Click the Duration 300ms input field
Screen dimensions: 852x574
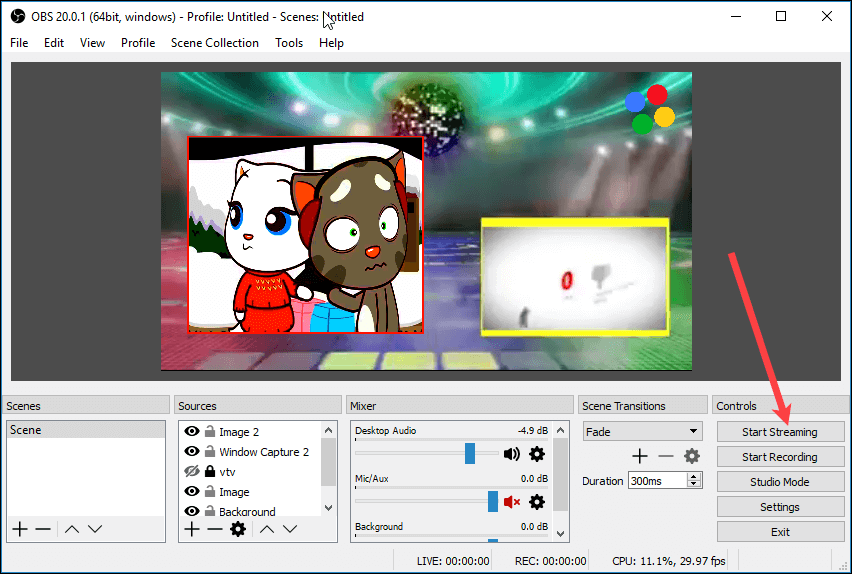[x=658, y=481]
